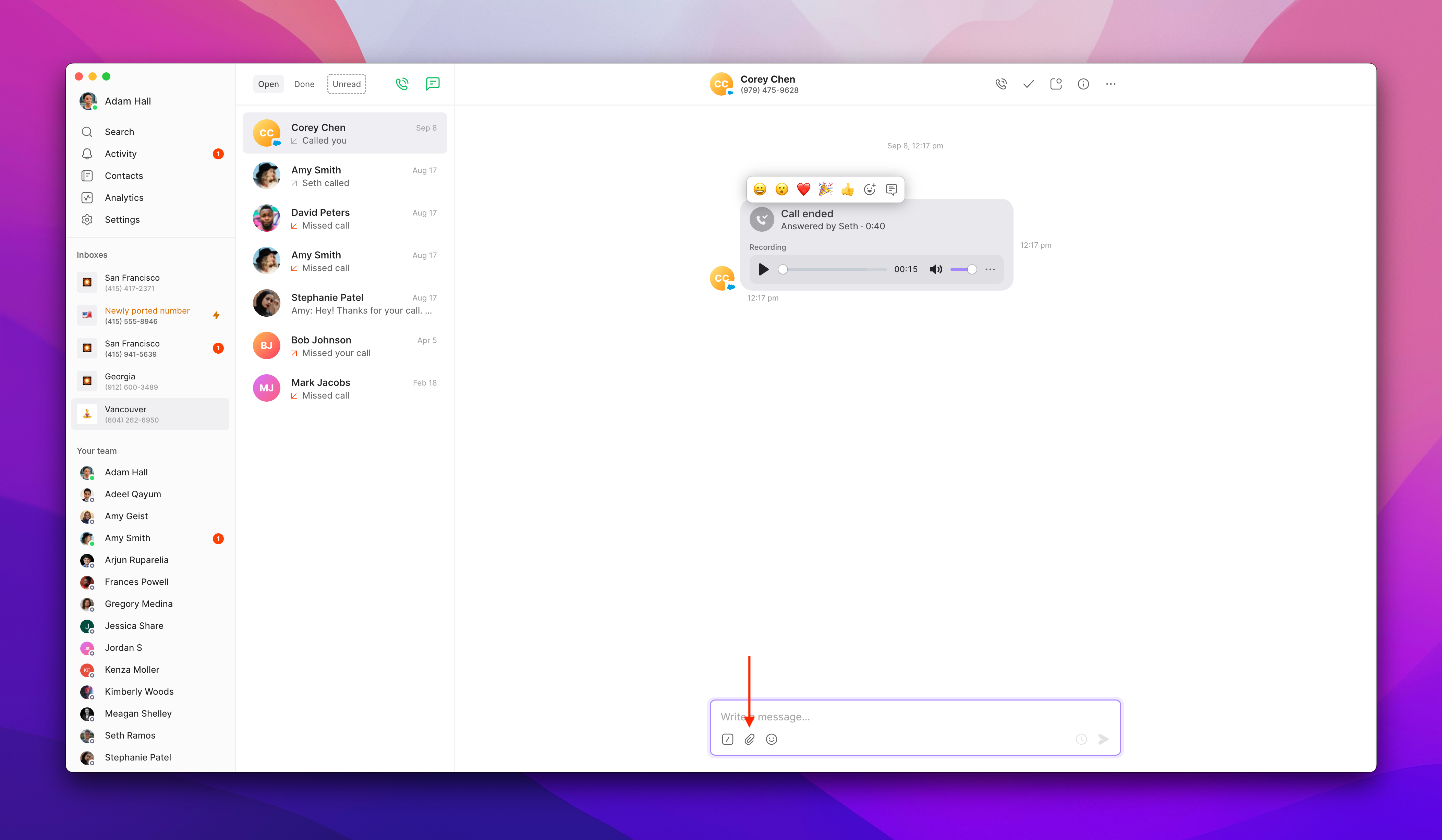
Task: Schedule message with the clock icon
Action: click(1081, 739)
